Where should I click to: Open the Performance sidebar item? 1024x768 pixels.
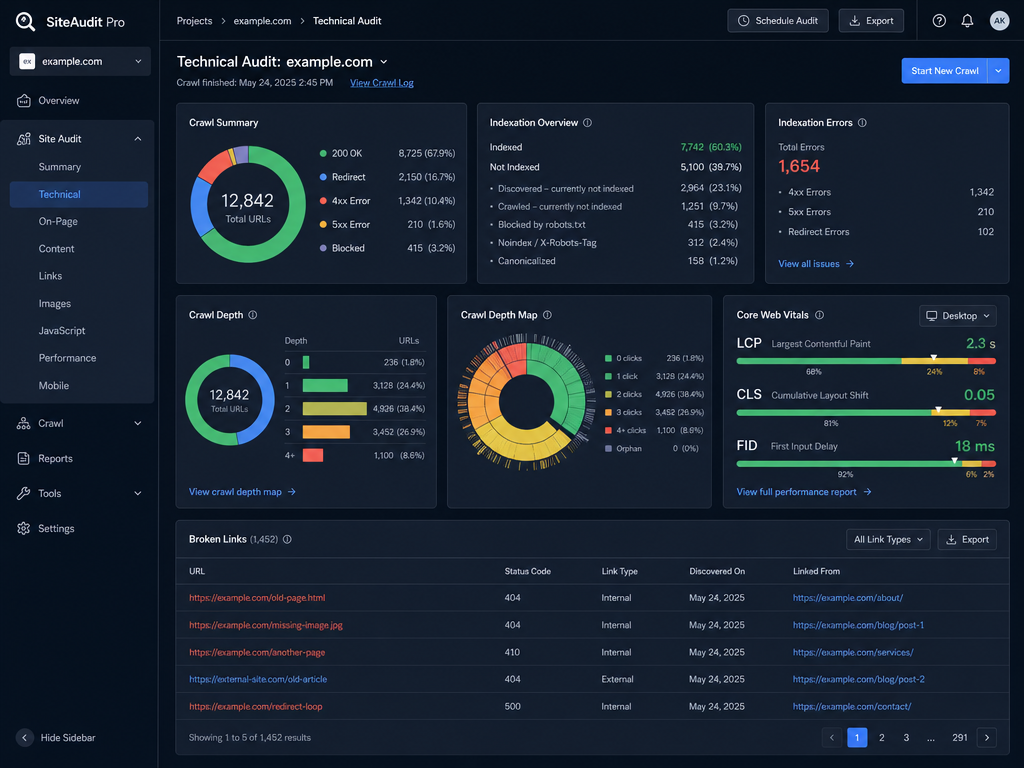click(67, 358)
